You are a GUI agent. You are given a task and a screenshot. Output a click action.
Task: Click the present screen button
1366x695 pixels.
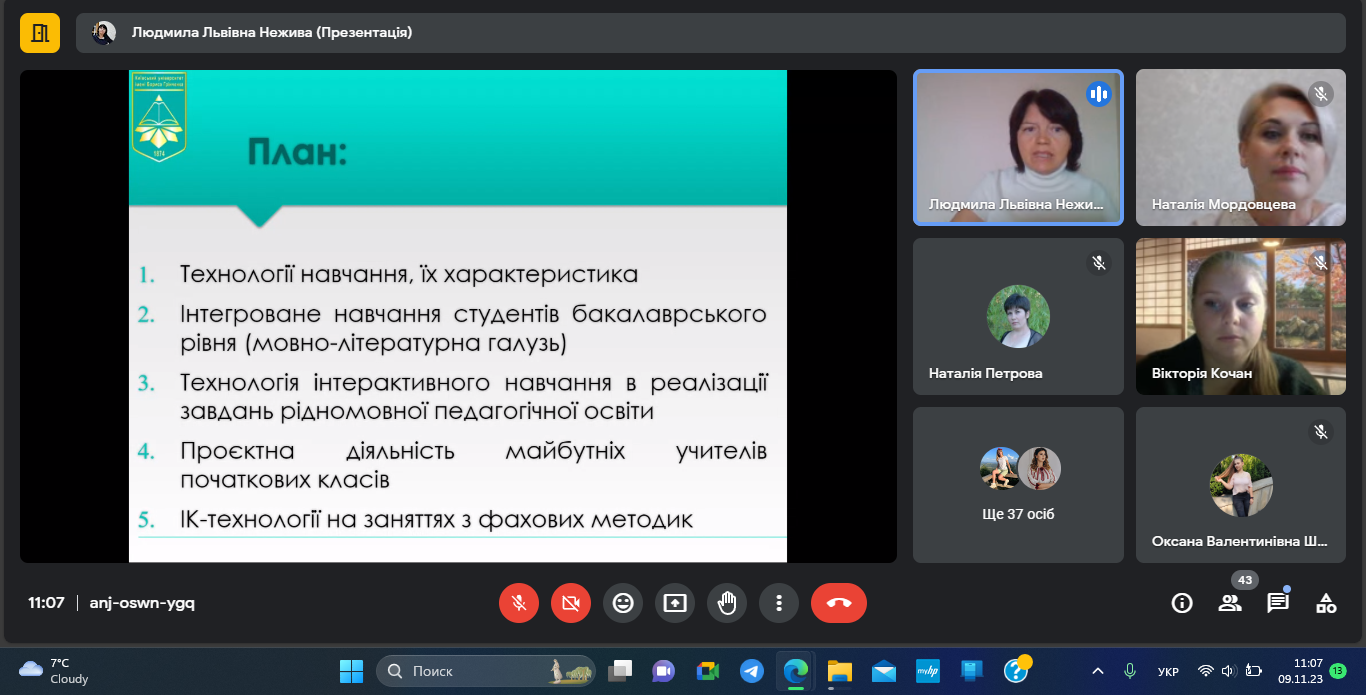675,603
